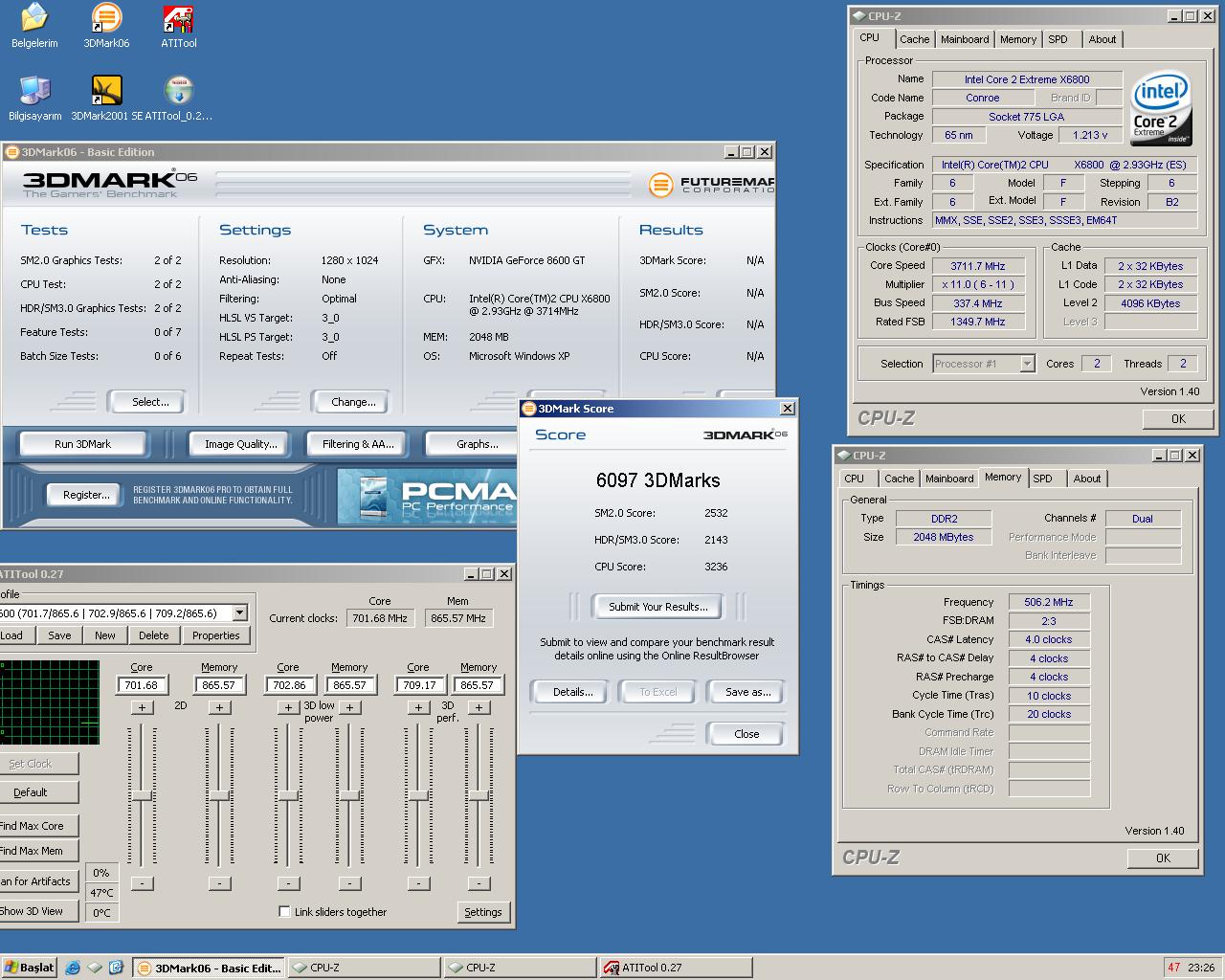Viewport: 1225px width, 980px height.
Task: Click Delete profile button in ATITool
Action: 153,635
